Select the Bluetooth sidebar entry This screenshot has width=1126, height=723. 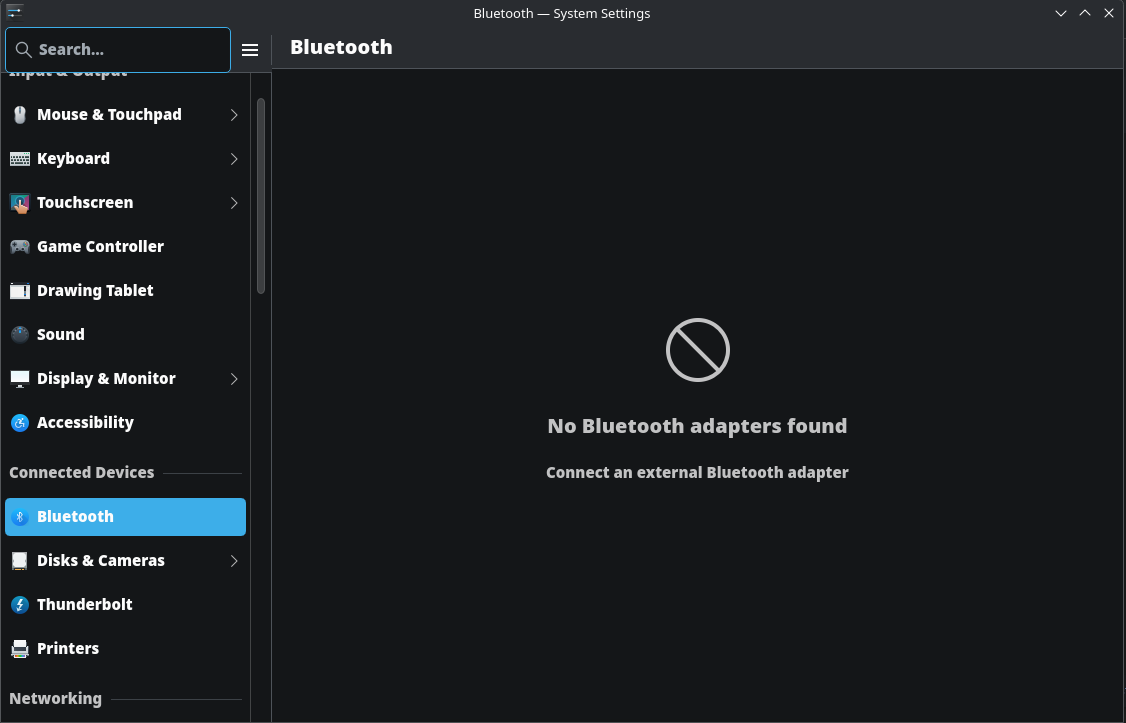[x=125, y=517]
